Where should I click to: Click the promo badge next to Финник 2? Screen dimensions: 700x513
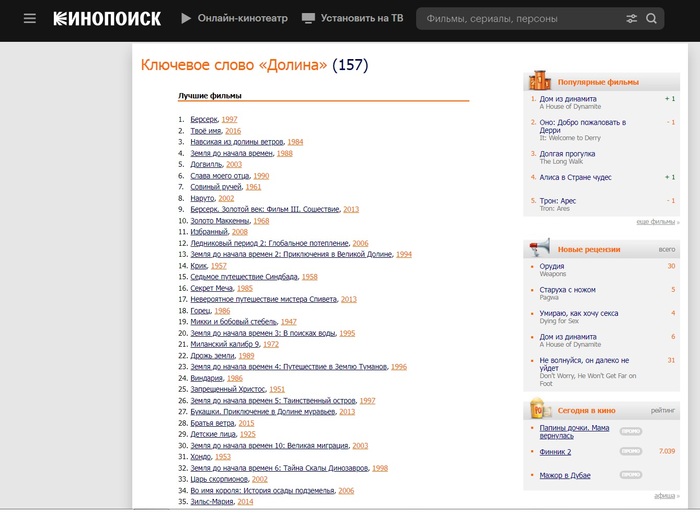coord(631,452)
